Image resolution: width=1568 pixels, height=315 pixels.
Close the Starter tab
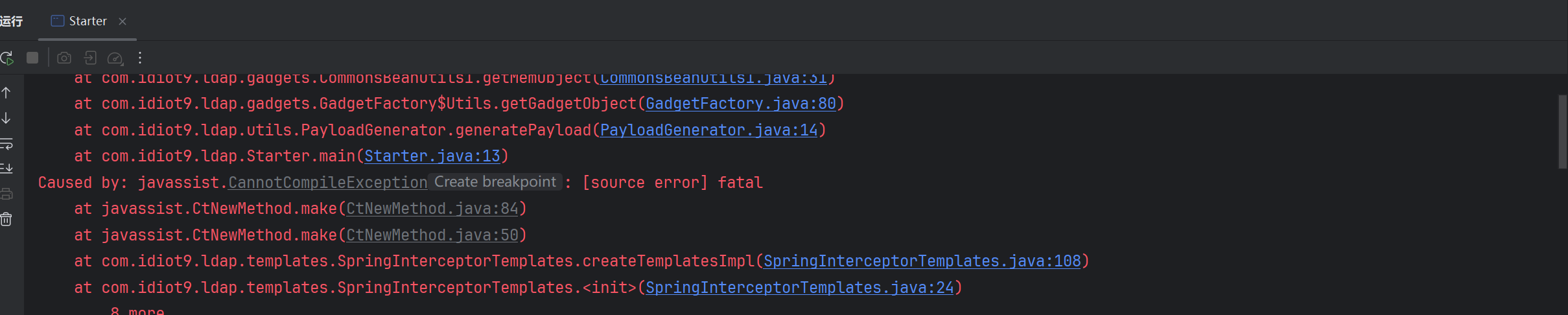click(x=123, y=21)
